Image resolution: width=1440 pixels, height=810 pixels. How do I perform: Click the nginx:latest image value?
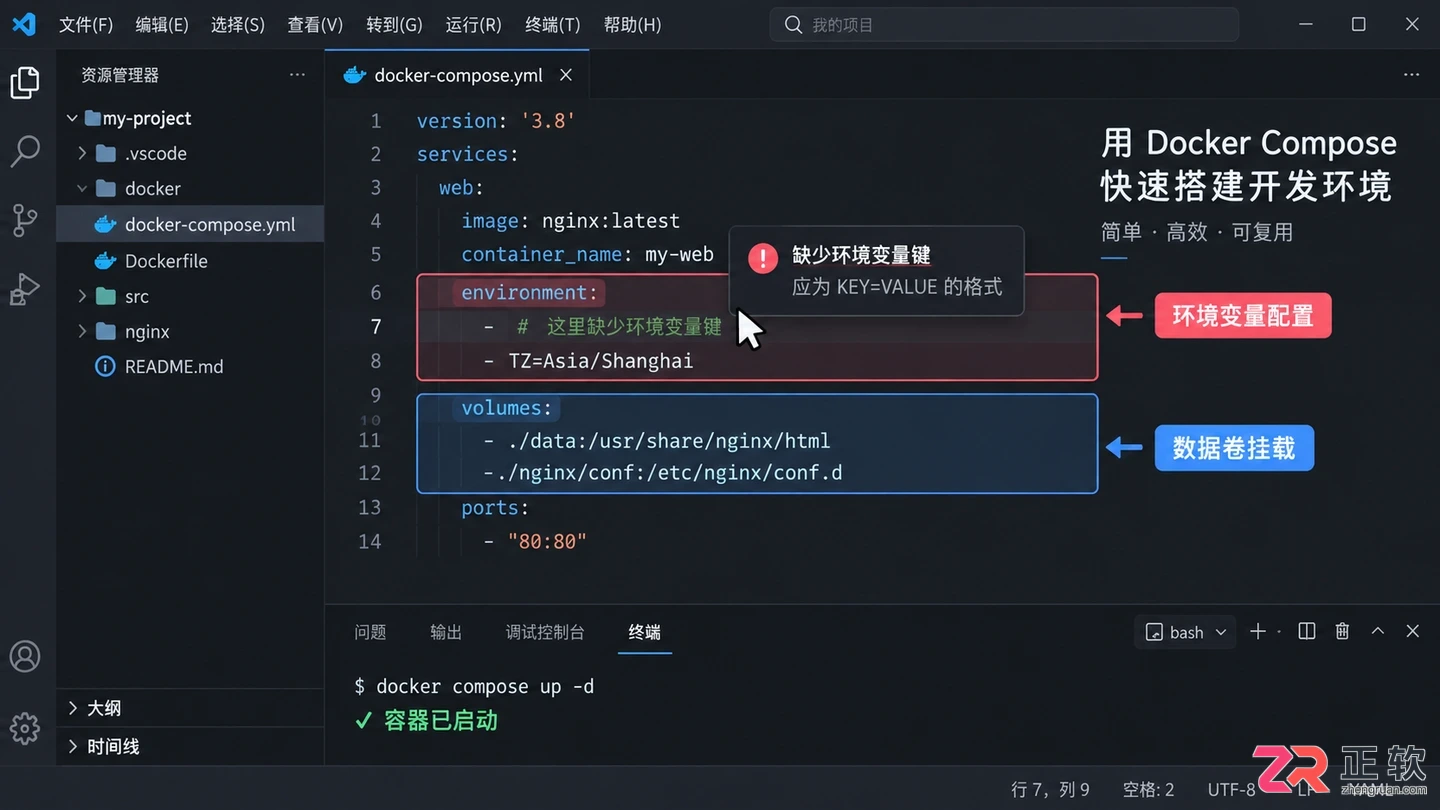click(611, 221)
